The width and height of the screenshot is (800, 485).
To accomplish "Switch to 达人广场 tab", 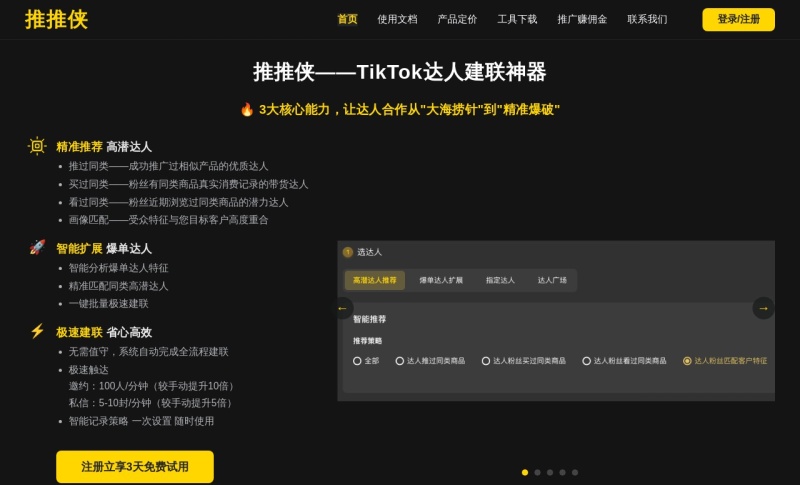I will (x=552, y=280).
